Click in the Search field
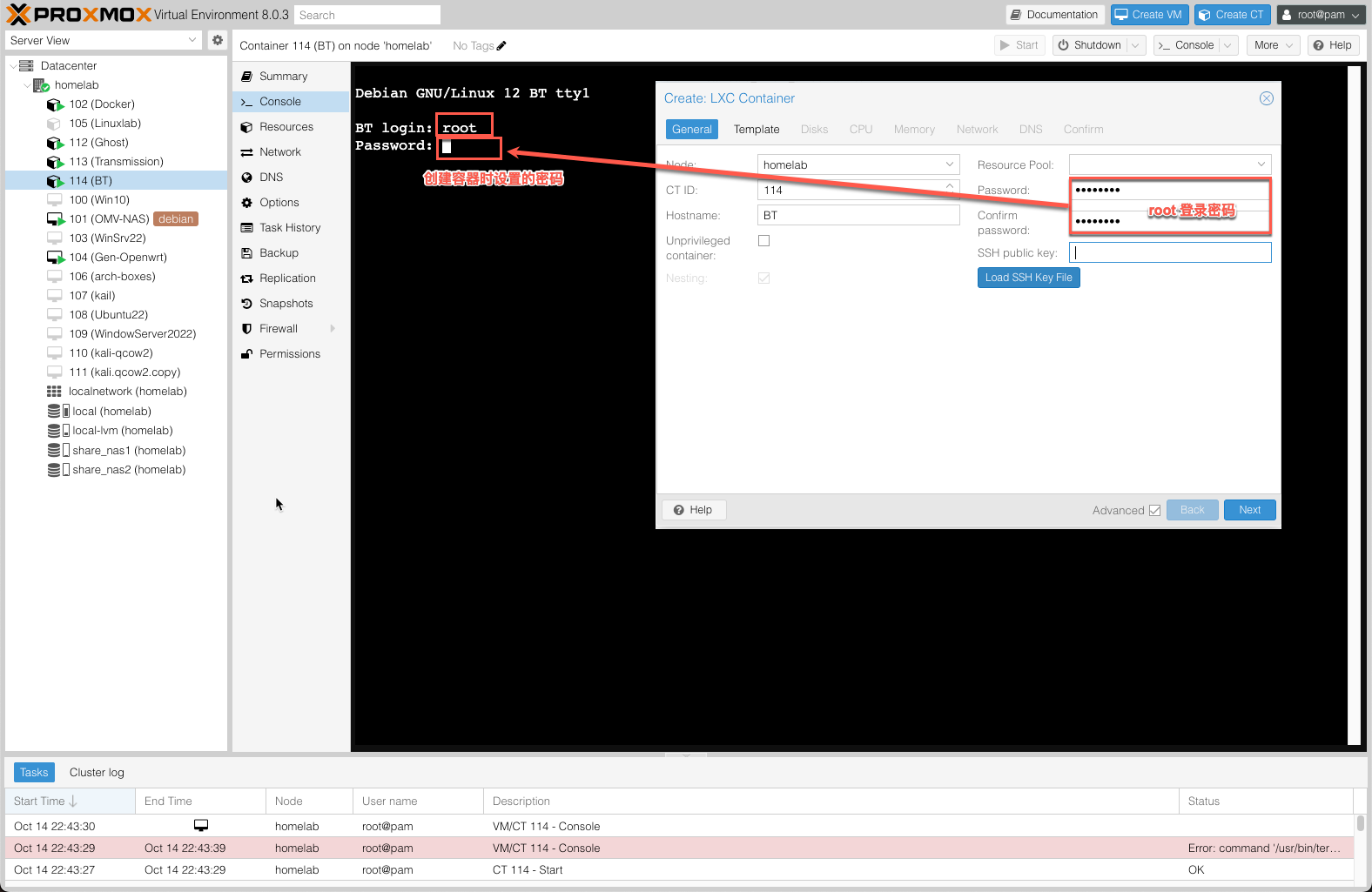Viewport: 1372px width, 892px height. [x=367, y=15]
